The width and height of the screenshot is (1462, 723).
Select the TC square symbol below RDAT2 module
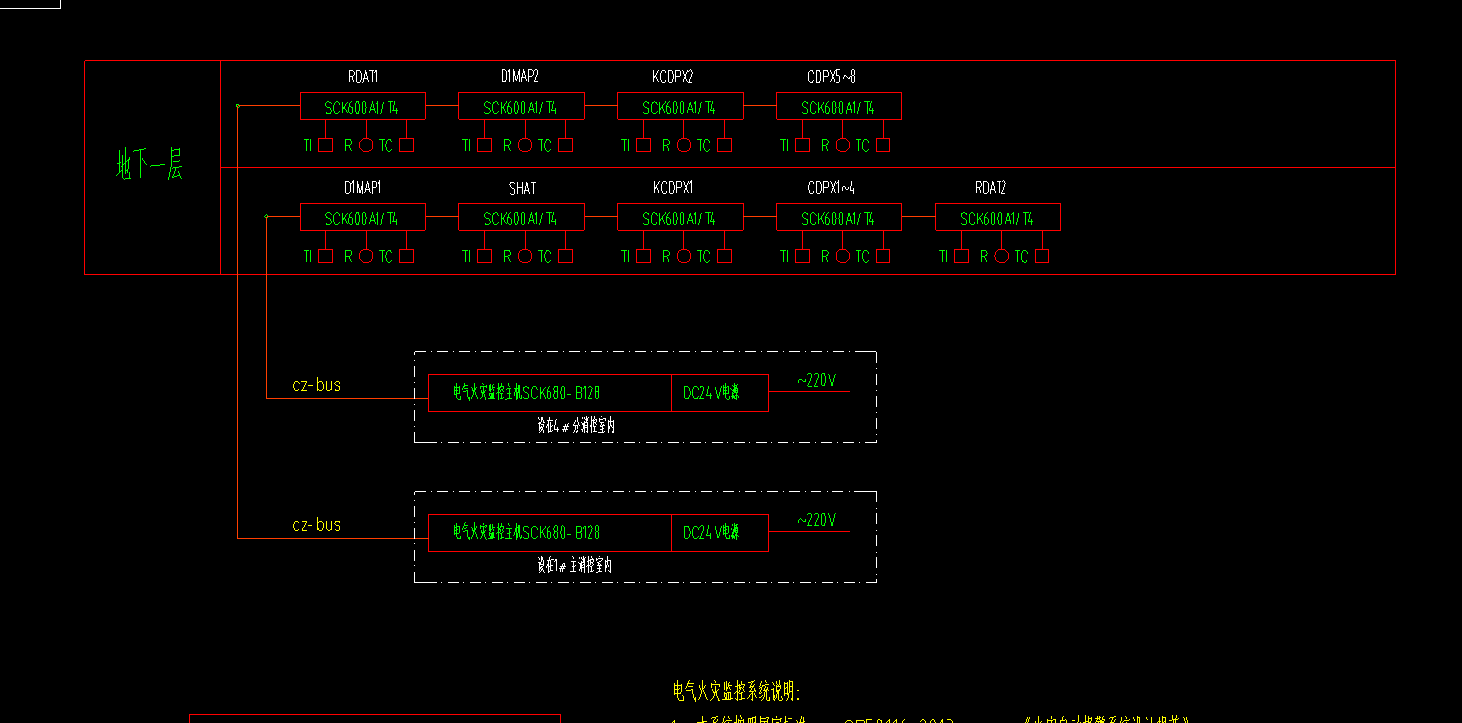[x=1042, y=256]
